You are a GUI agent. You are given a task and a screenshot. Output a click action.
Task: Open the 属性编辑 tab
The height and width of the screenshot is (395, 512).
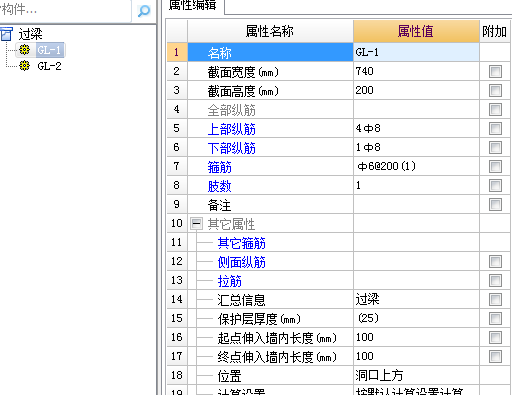pos(193,5)
